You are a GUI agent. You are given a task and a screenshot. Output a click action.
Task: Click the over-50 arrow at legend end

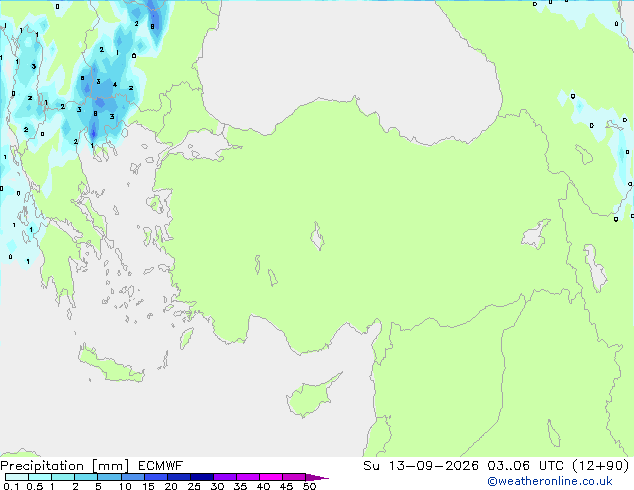pos(317,477)
